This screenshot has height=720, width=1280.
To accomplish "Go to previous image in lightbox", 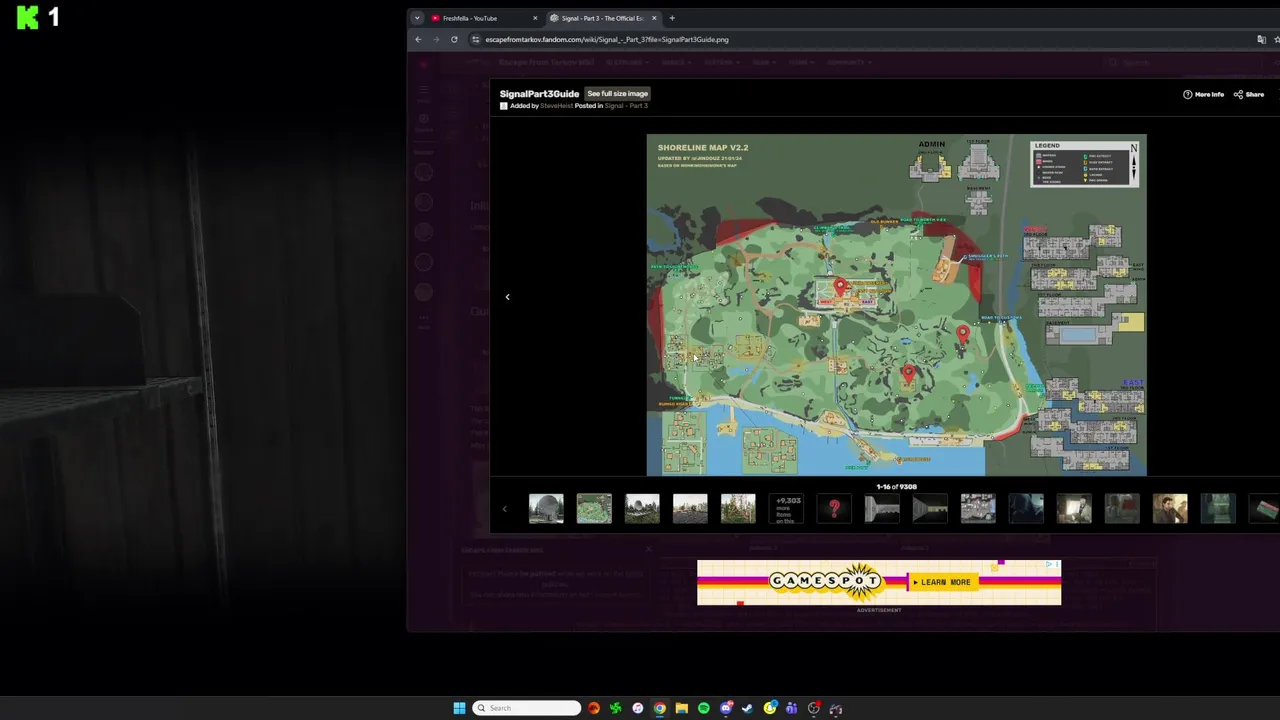I will 507,297.
